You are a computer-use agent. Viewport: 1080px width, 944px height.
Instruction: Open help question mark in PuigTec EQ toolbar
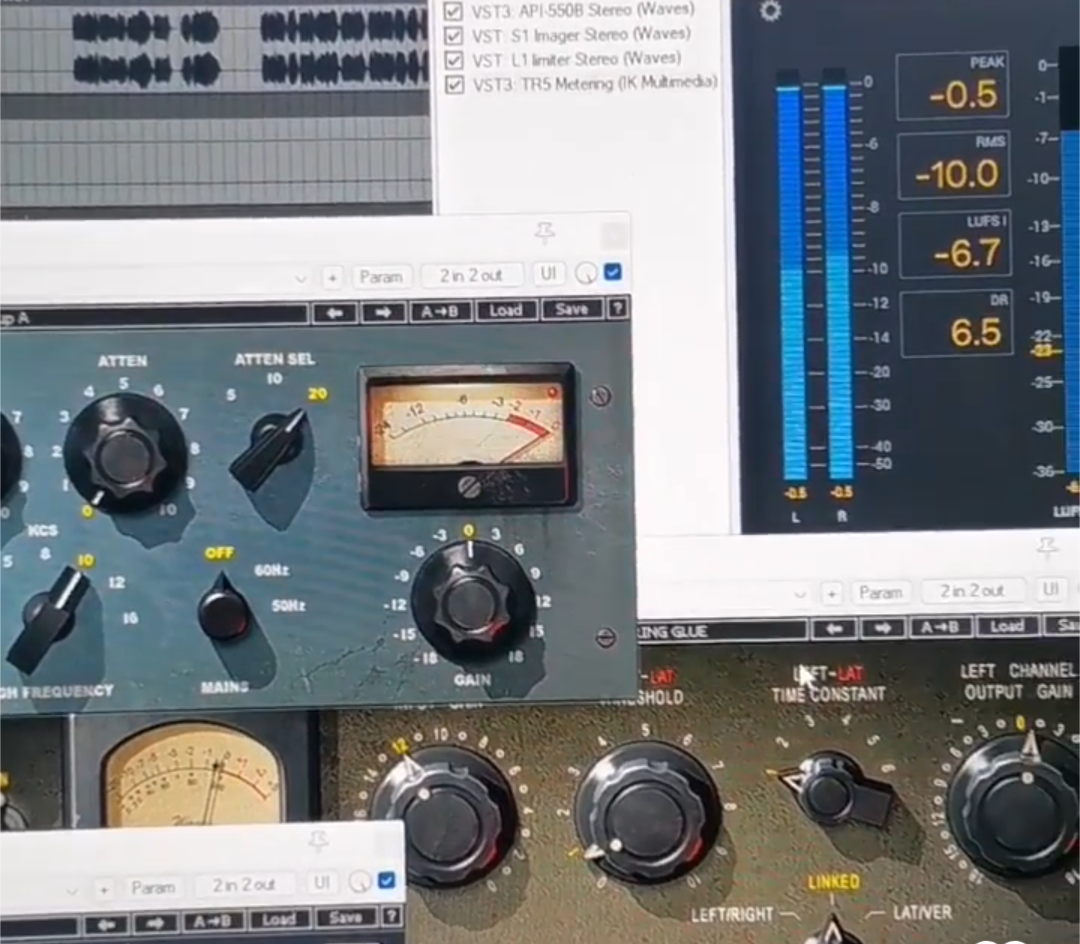click(x=618, y=309)
